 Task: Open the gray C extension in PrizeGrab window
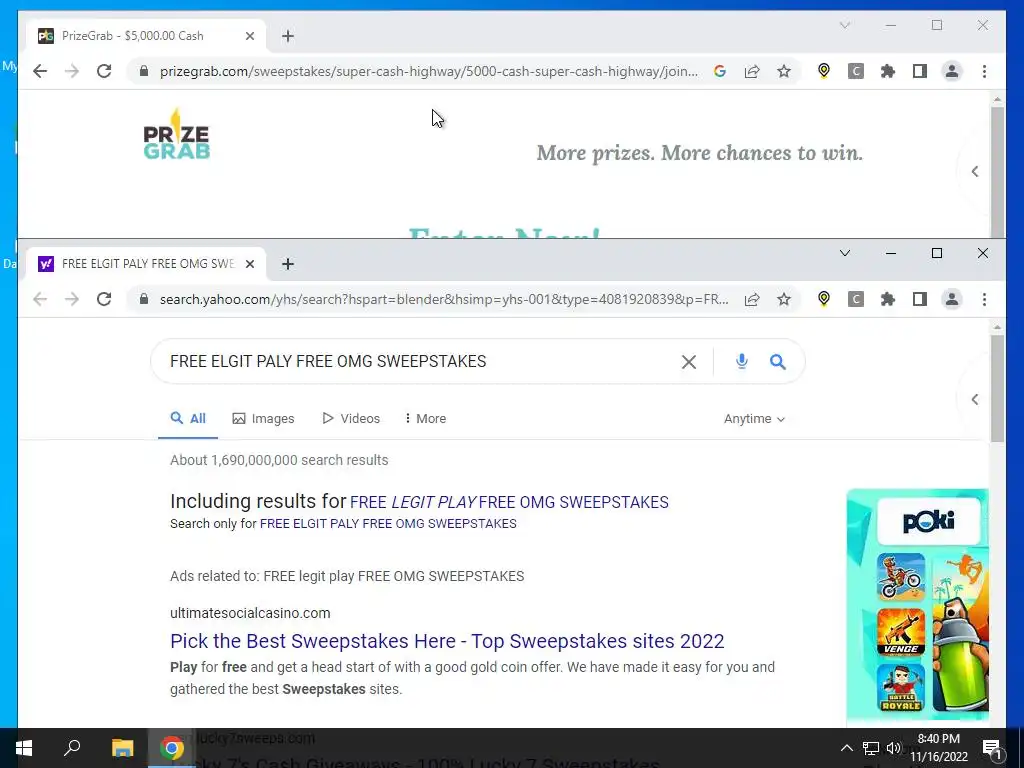[856, 71]
